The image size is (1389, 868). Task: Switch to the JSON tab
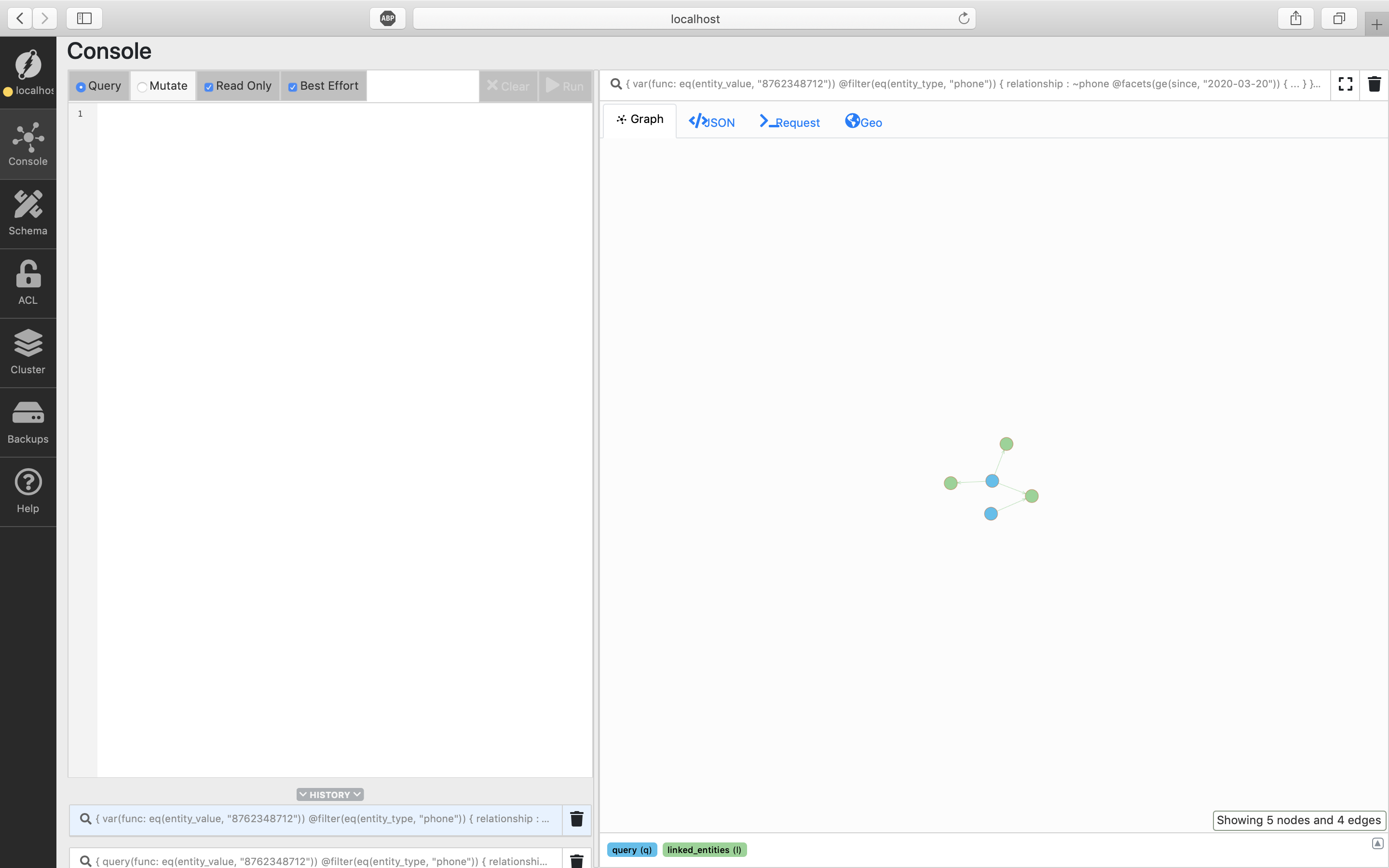tap(712, 121)
